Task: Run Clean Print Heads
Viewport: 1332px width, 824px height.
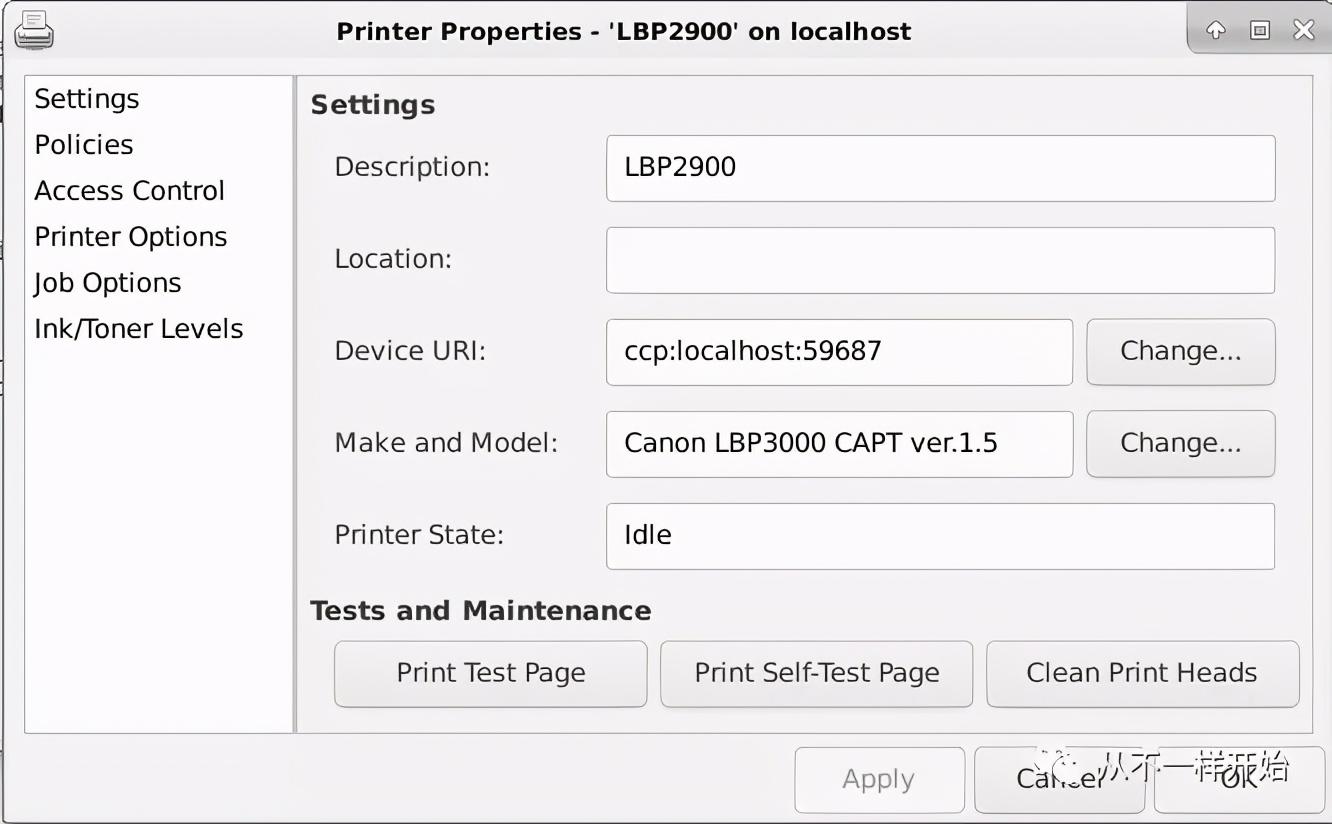Action: [1143, 674]
